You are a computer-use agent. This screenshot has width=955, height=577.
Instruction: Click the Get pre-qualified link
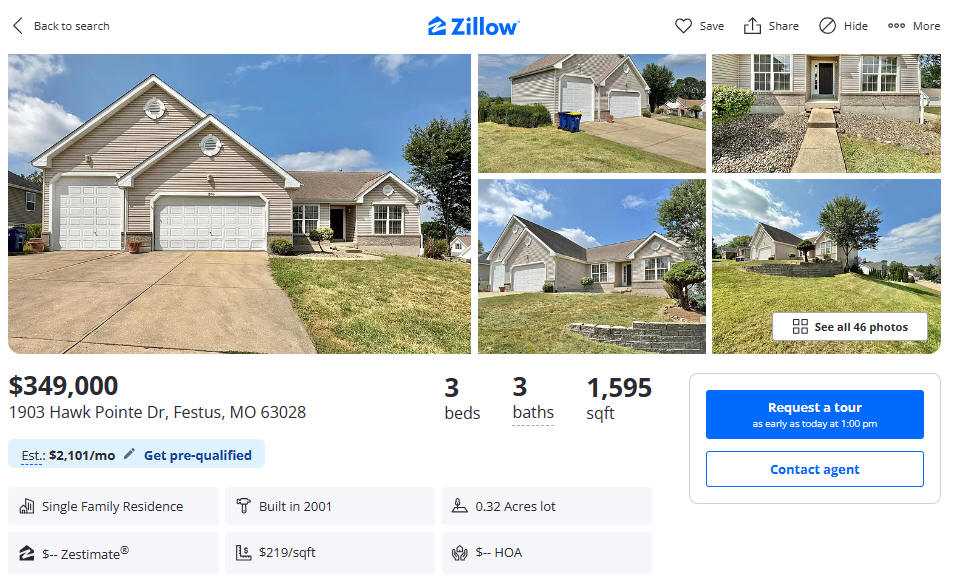click(197, 455)
